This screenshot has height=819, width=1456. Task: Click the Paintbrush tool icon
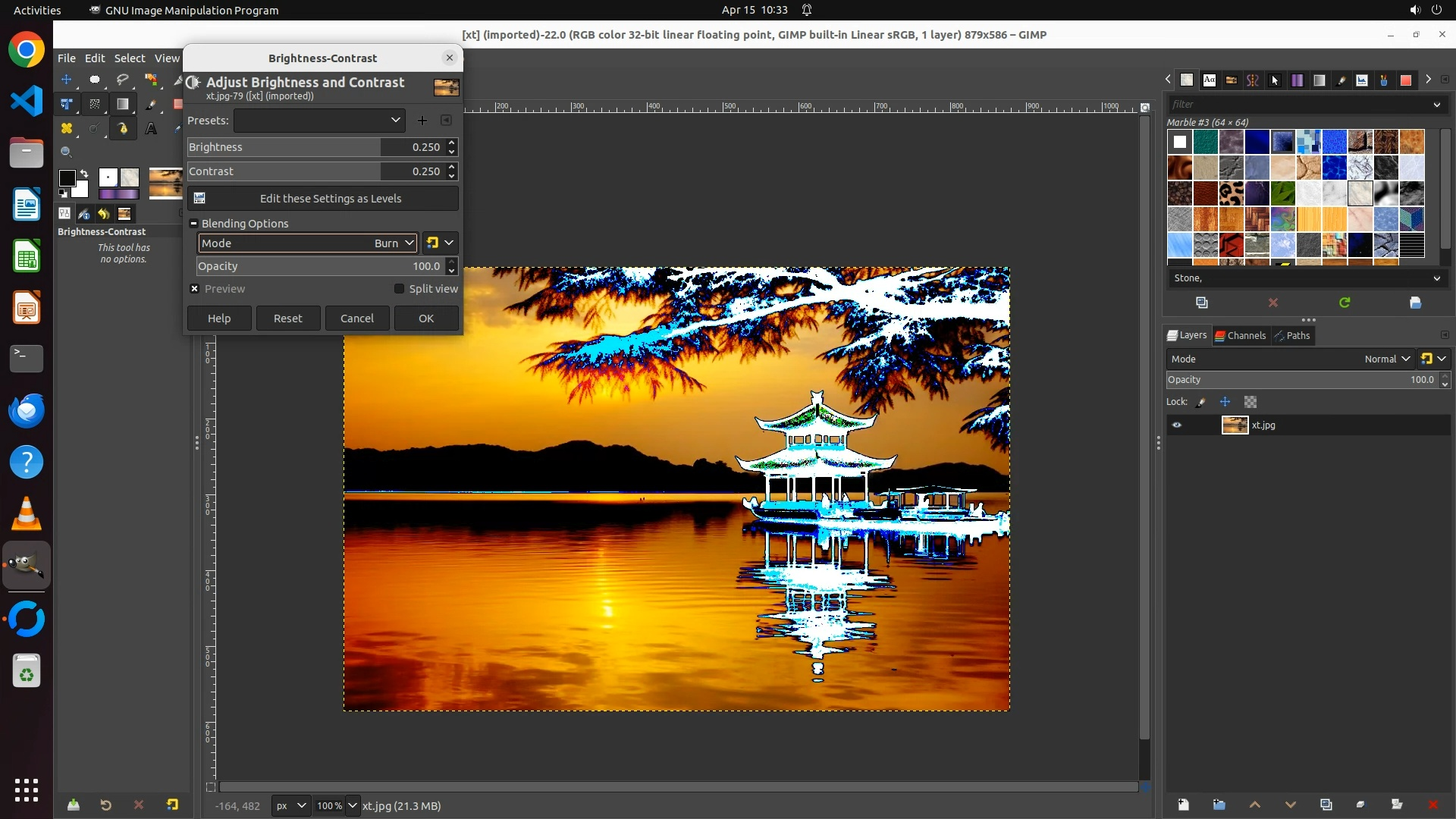tap(151, 104)
